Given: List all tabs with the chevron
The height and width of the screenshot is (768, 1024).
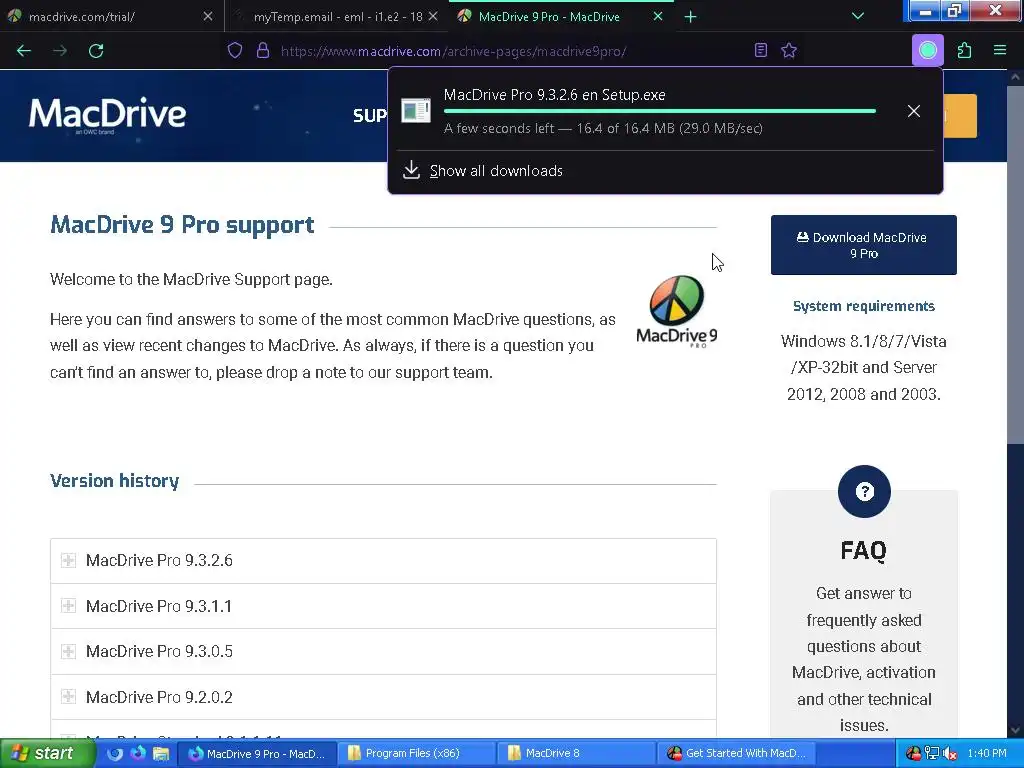Looking at the screenshot, I should point(858,16).
